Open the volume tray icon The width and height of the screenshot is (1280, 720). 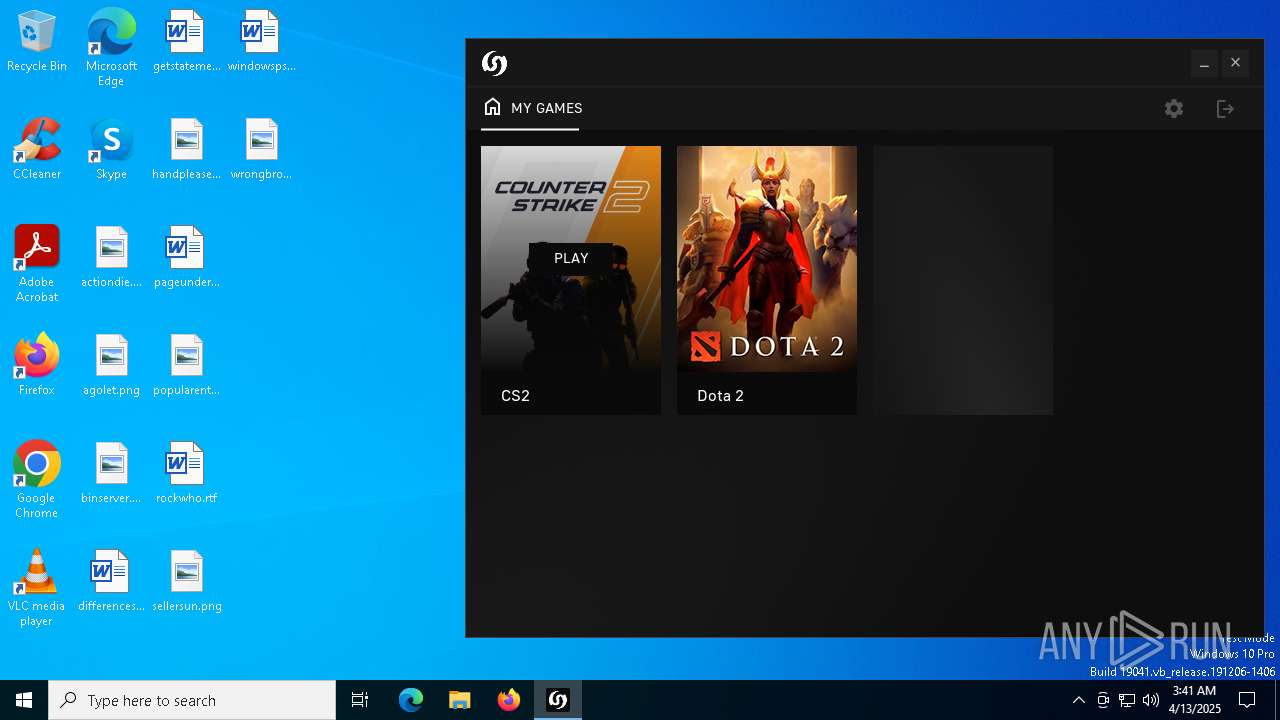(x=1151, y=700)
